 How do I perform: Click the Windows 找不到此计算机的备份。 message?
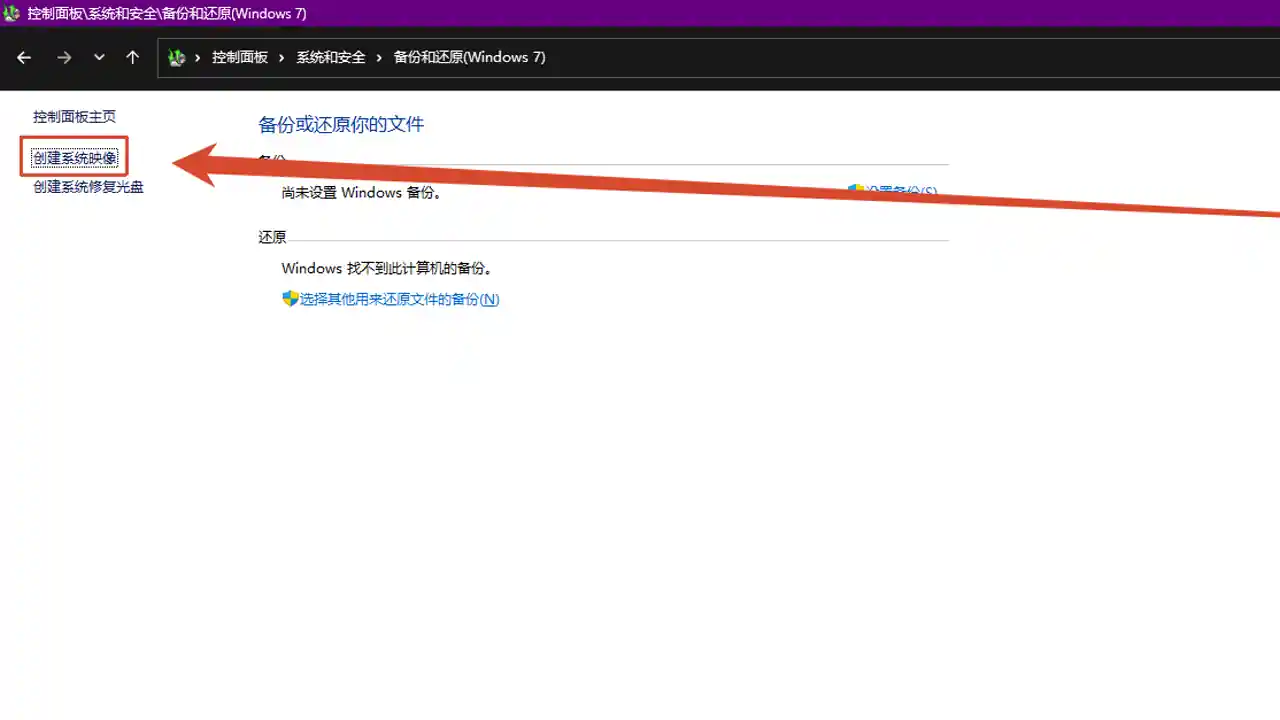click(387, 269)
